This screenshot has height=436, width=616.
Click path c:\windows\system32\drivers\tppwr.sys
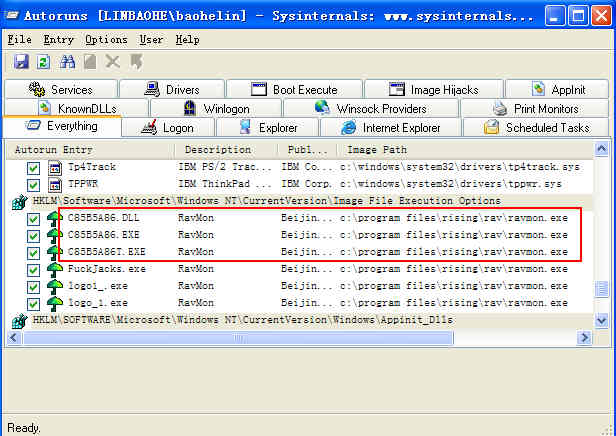tap(451, 184)
